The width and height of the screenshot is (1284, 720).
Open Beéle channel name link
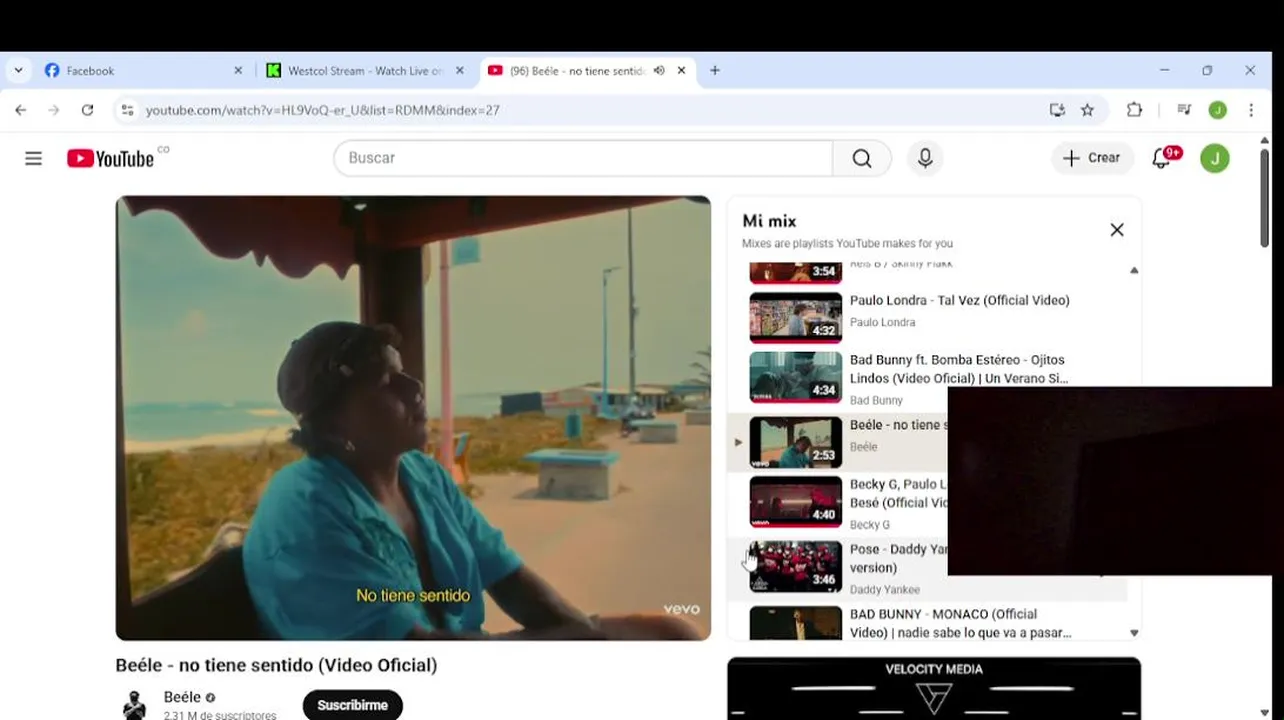182,697
